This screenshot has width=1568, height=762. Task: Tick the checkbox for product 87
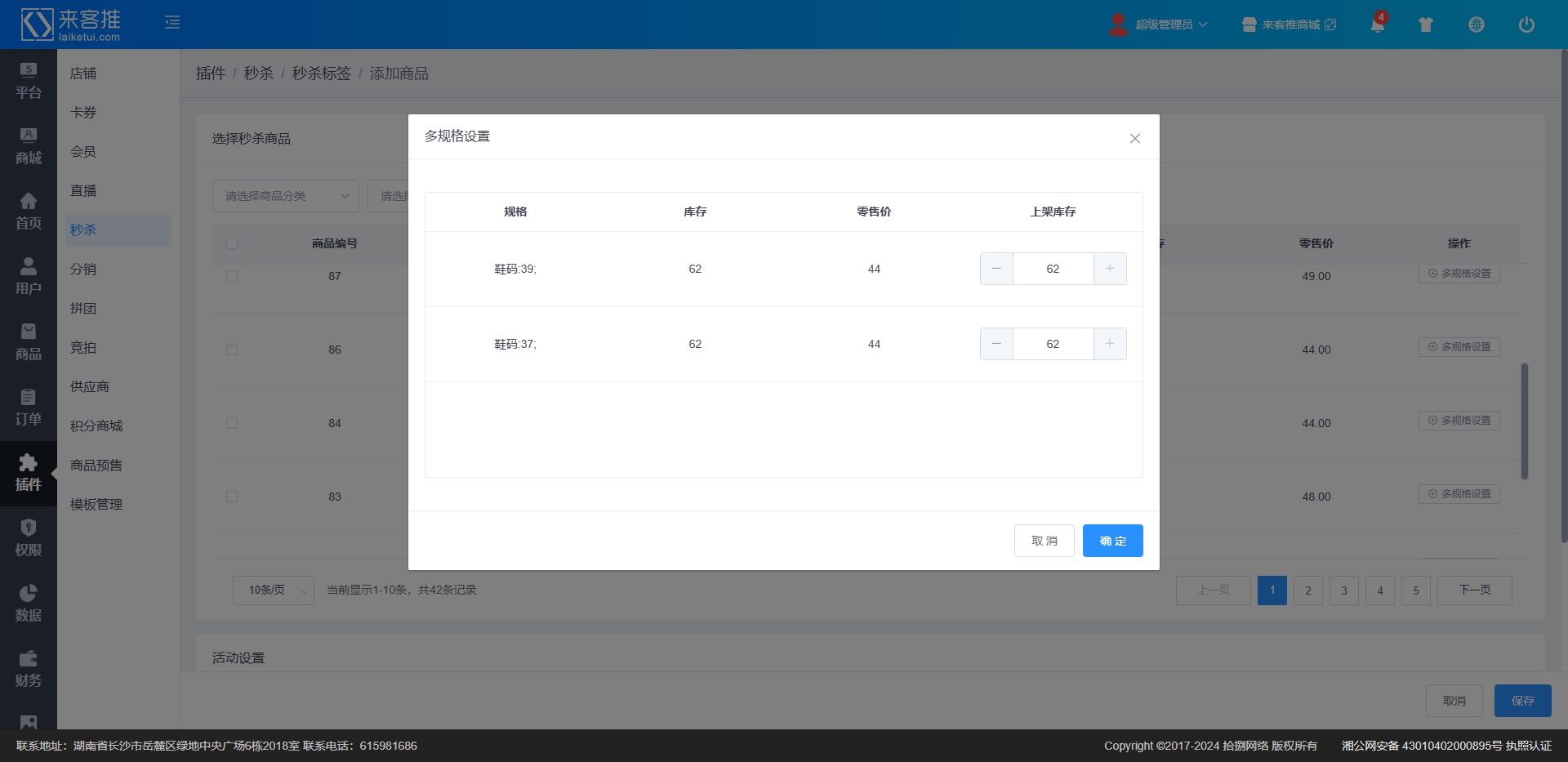[232, 276]
